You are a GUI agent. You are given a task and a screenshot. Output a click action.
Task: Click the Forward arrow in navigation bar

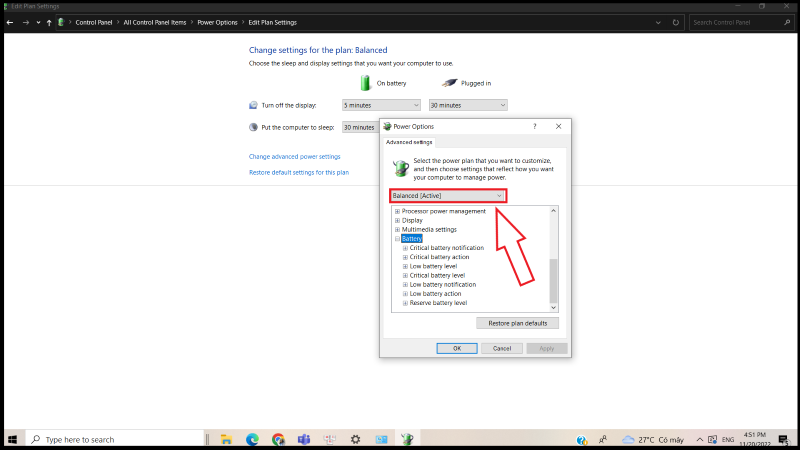tap(26, 22)
